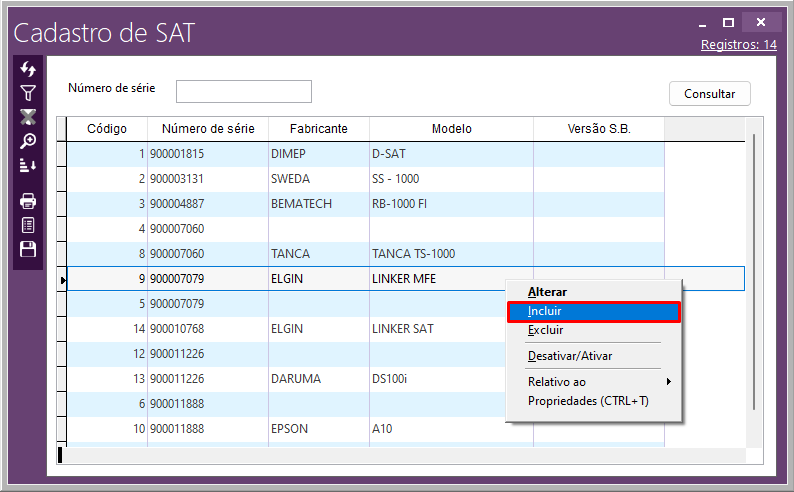Click the clear filter X icon
The height and width of the screenshot is (492, 794).
pos(28,117)
